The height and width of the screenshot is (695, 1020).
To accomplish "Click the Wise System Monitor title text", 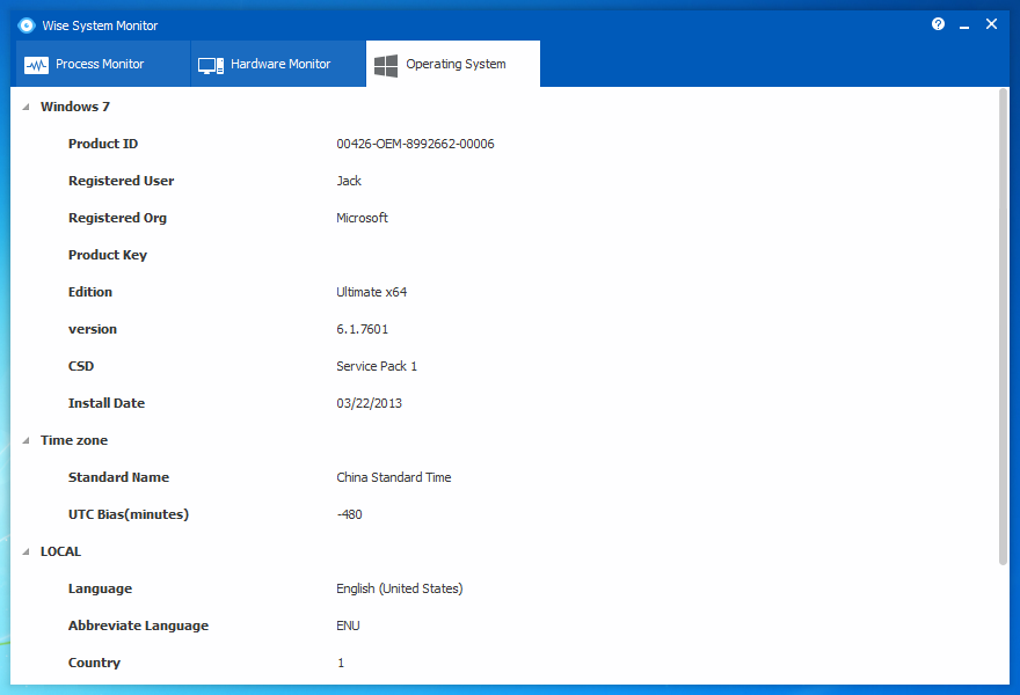I will click(x=100, y=25).
